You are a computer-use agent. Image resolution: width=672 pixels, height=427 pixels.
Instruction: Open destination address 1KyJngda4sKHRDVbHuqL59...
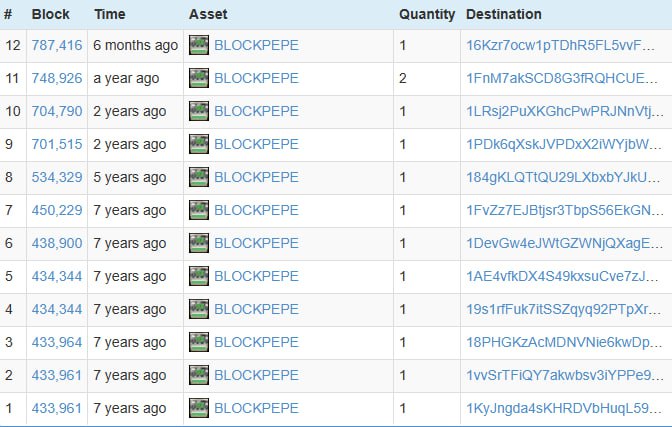pyautogui.click(x=564, y=408)
